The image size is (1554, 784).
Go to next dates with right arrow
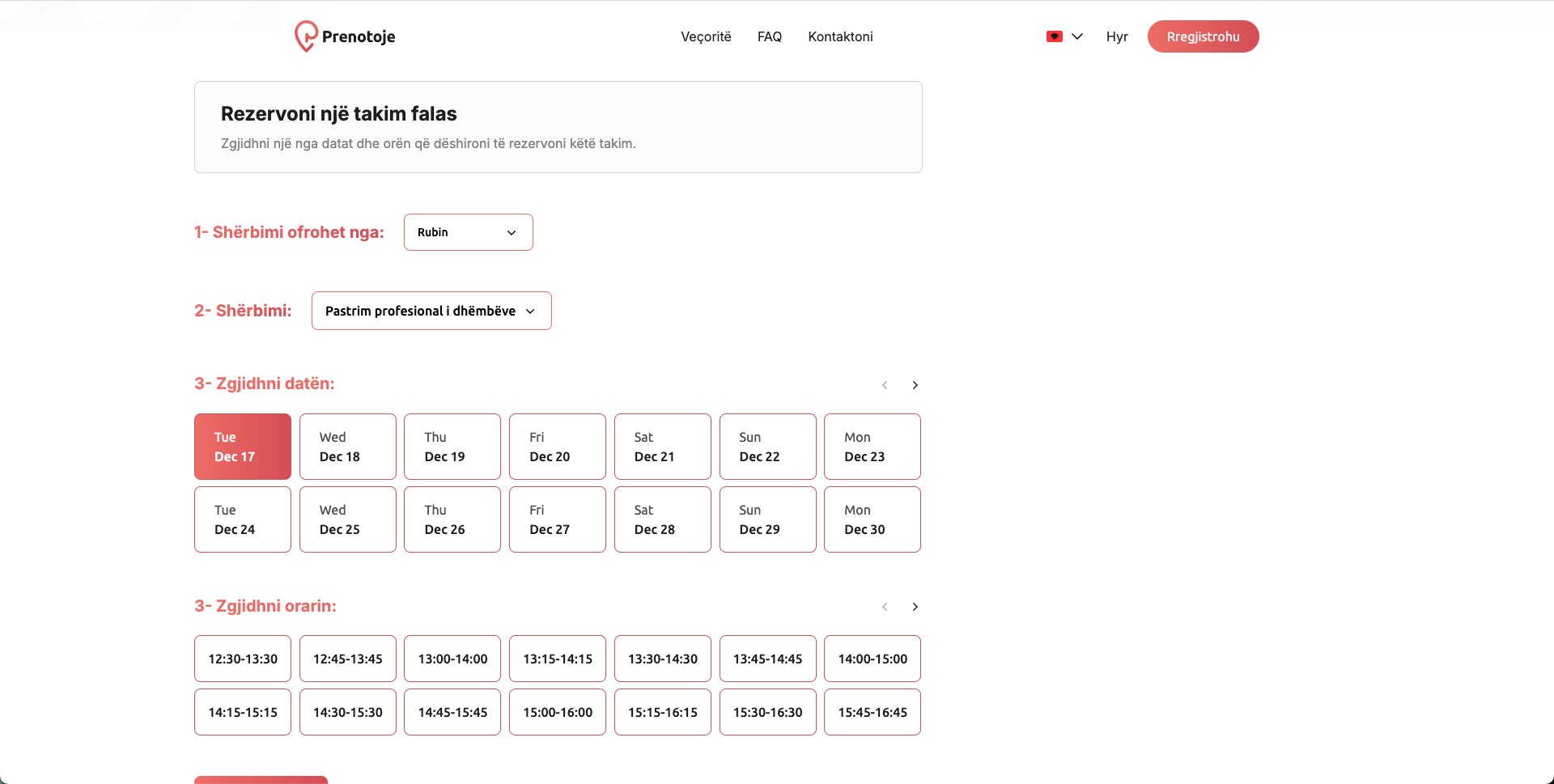[x=915, y=385]
